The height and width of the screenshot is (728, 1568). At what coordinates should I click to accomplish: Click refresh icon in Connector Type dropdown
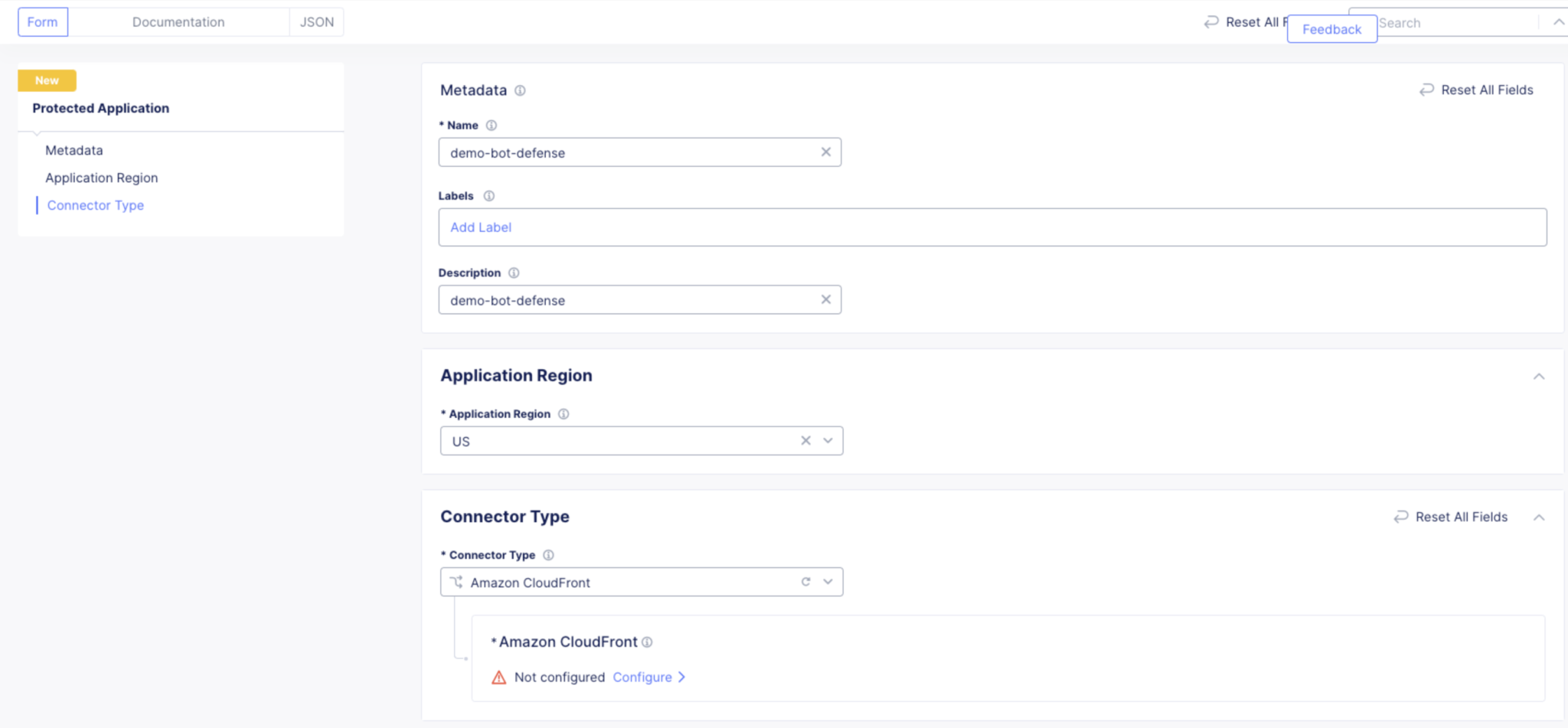point(805,582)
